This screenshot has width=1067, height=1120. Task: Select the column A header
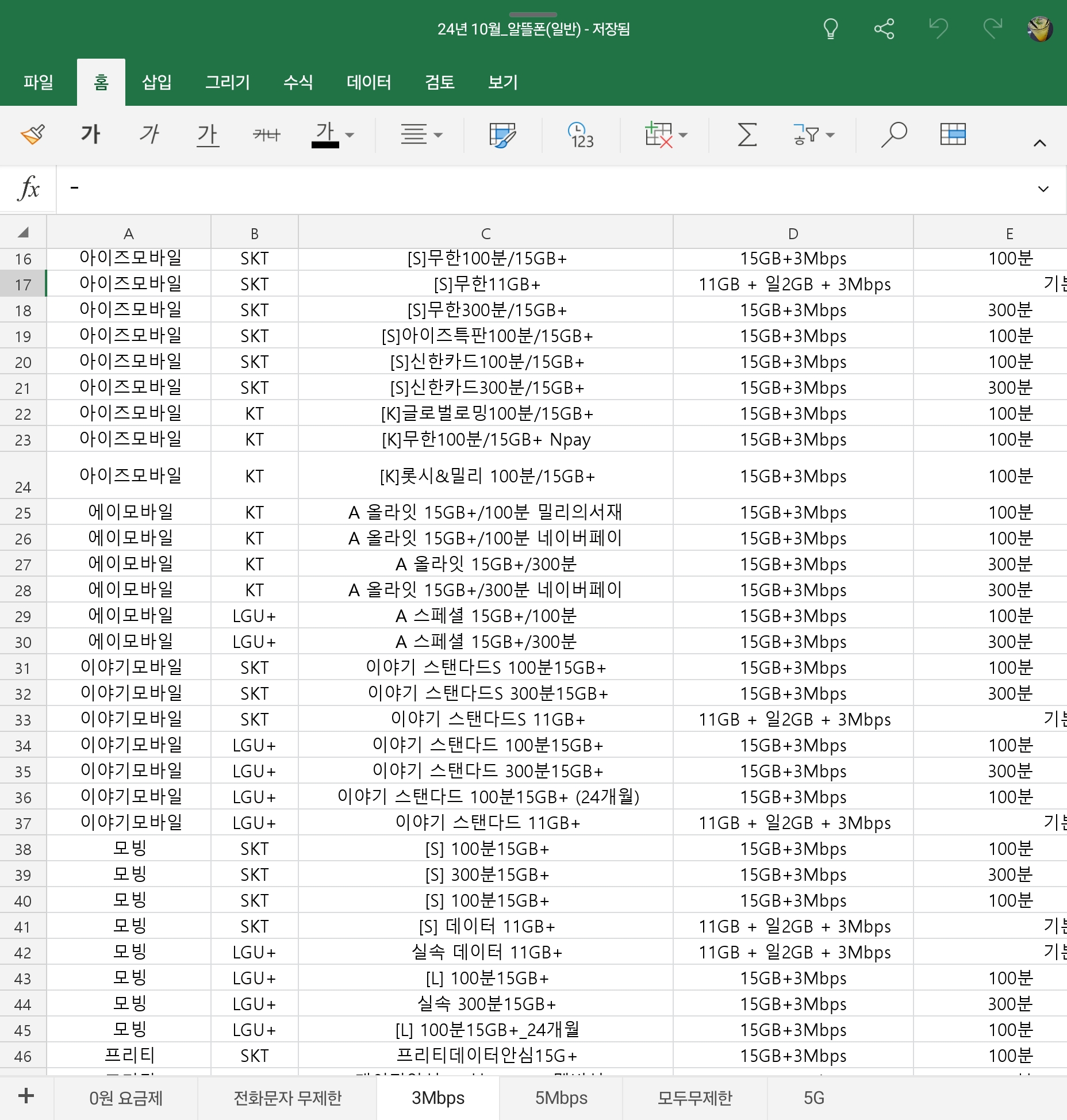point(129,233)
